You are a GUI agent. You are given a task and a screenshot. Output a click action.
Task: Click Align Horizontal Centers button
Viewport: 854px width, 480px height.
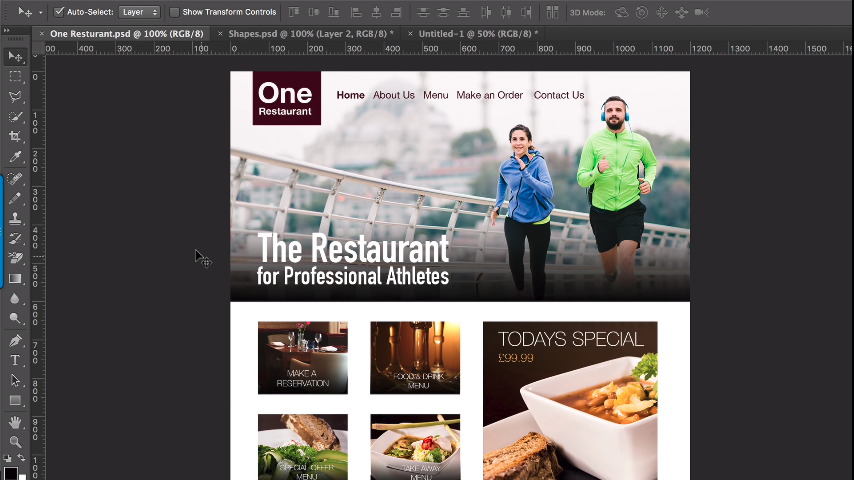[376, 12]
